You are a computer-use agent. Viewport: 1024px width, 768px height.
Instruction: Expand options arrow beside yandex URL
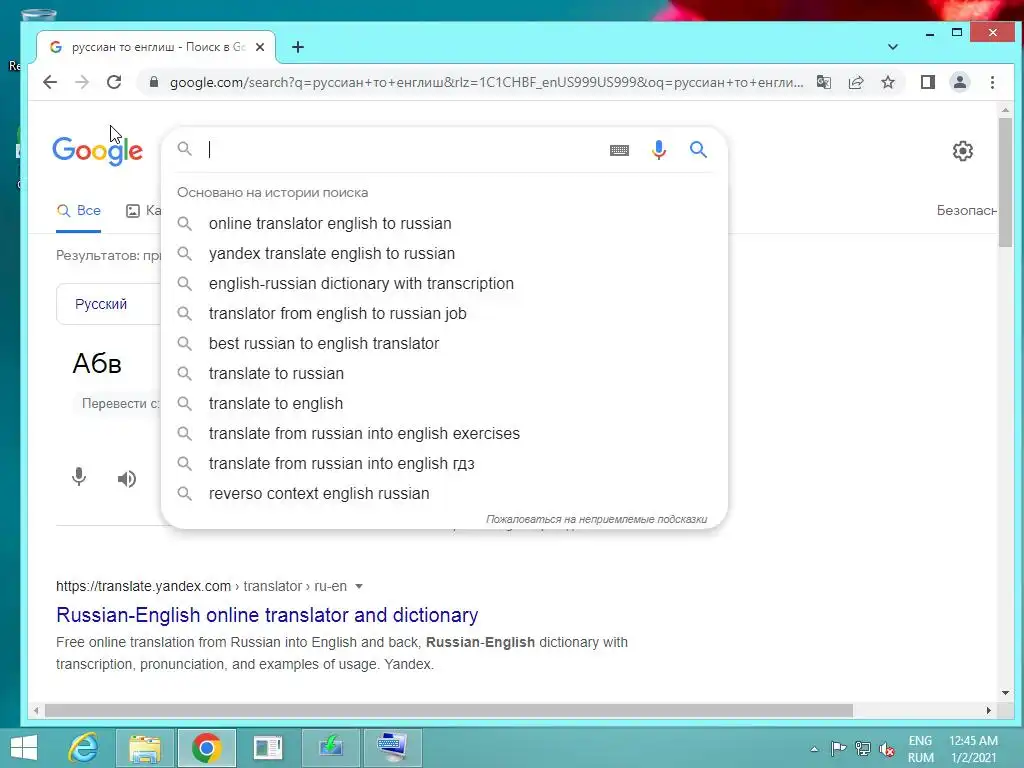[359, 586]
